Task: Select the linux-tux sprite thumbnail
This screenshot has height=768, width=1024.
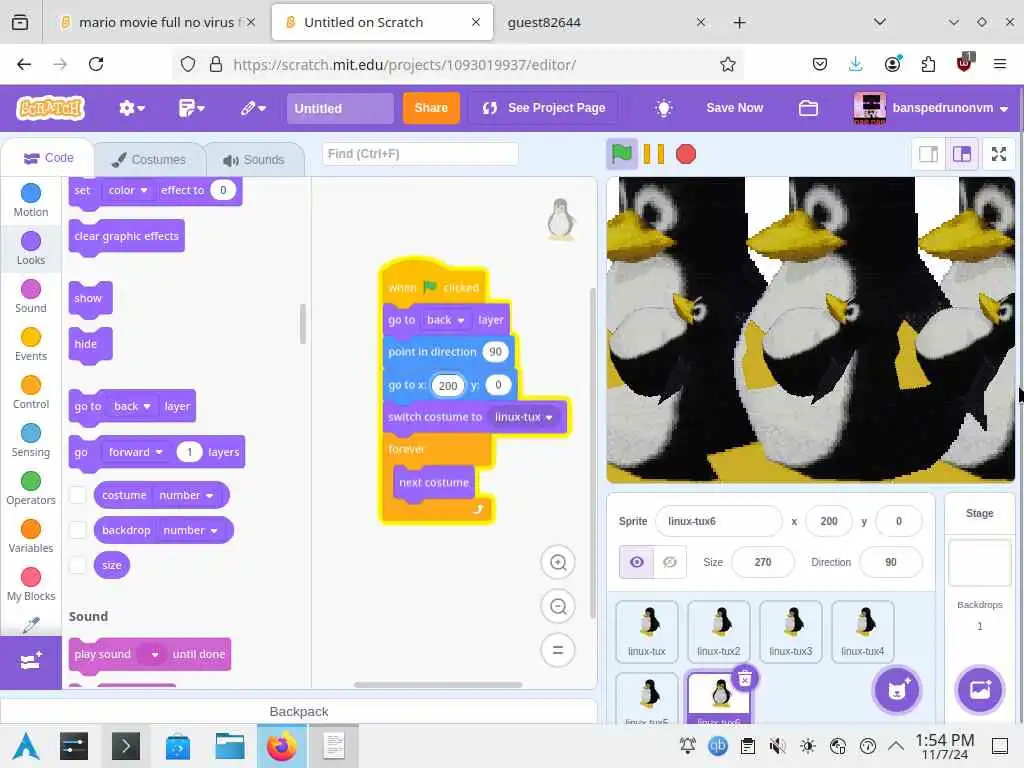Action: [647, 632]
